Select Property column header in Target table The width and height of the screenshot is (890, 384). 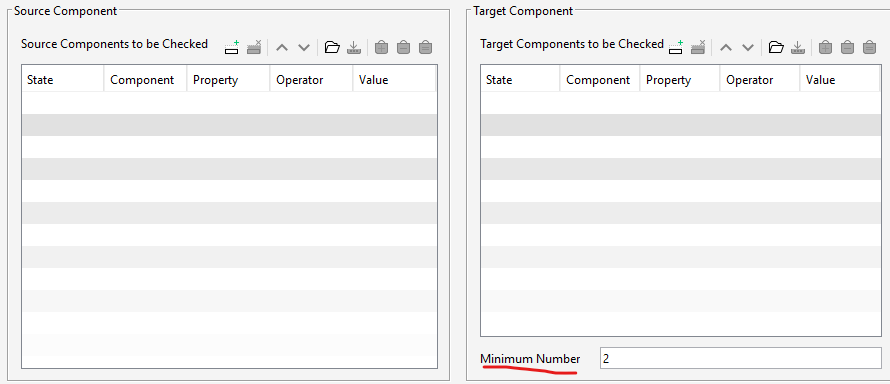click(x=679, y=80)
